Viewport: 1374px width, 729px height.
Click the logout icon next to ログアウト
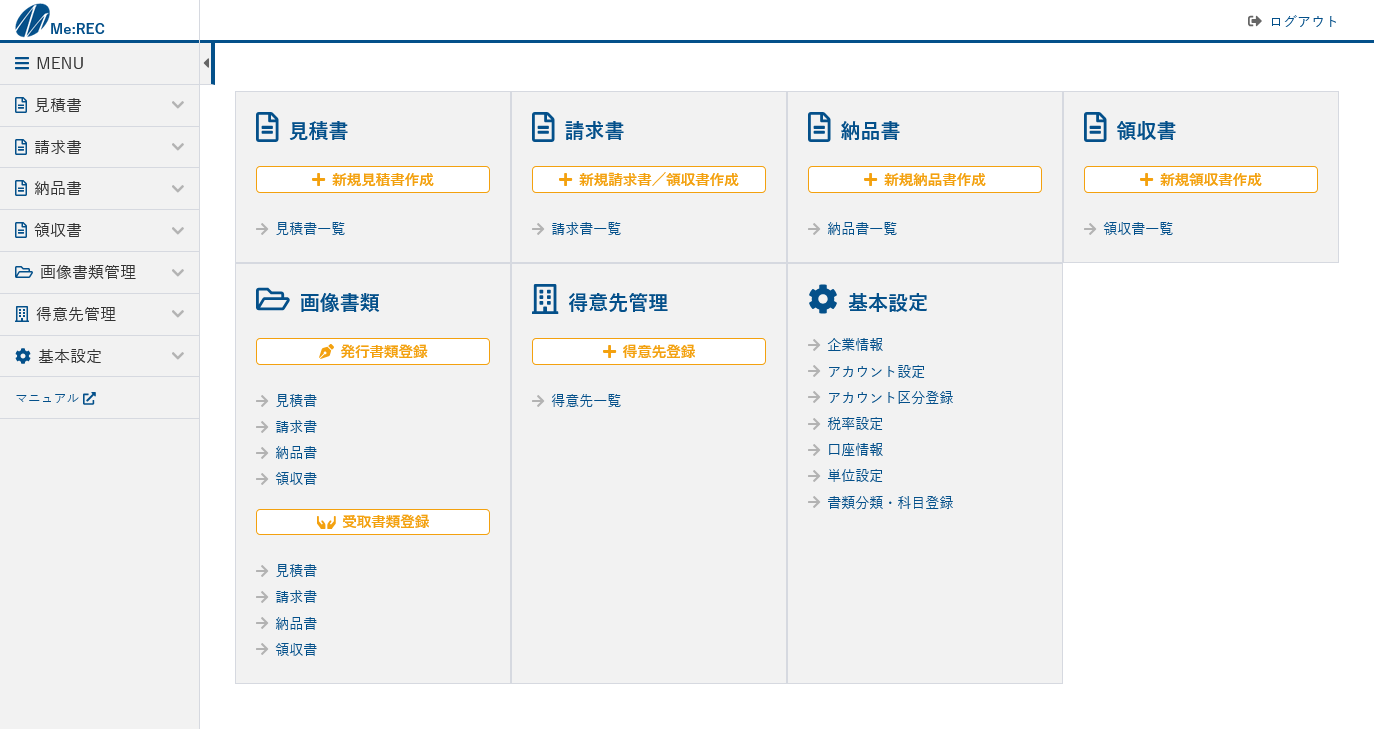pyautogui.click(x=1255, y=21)
